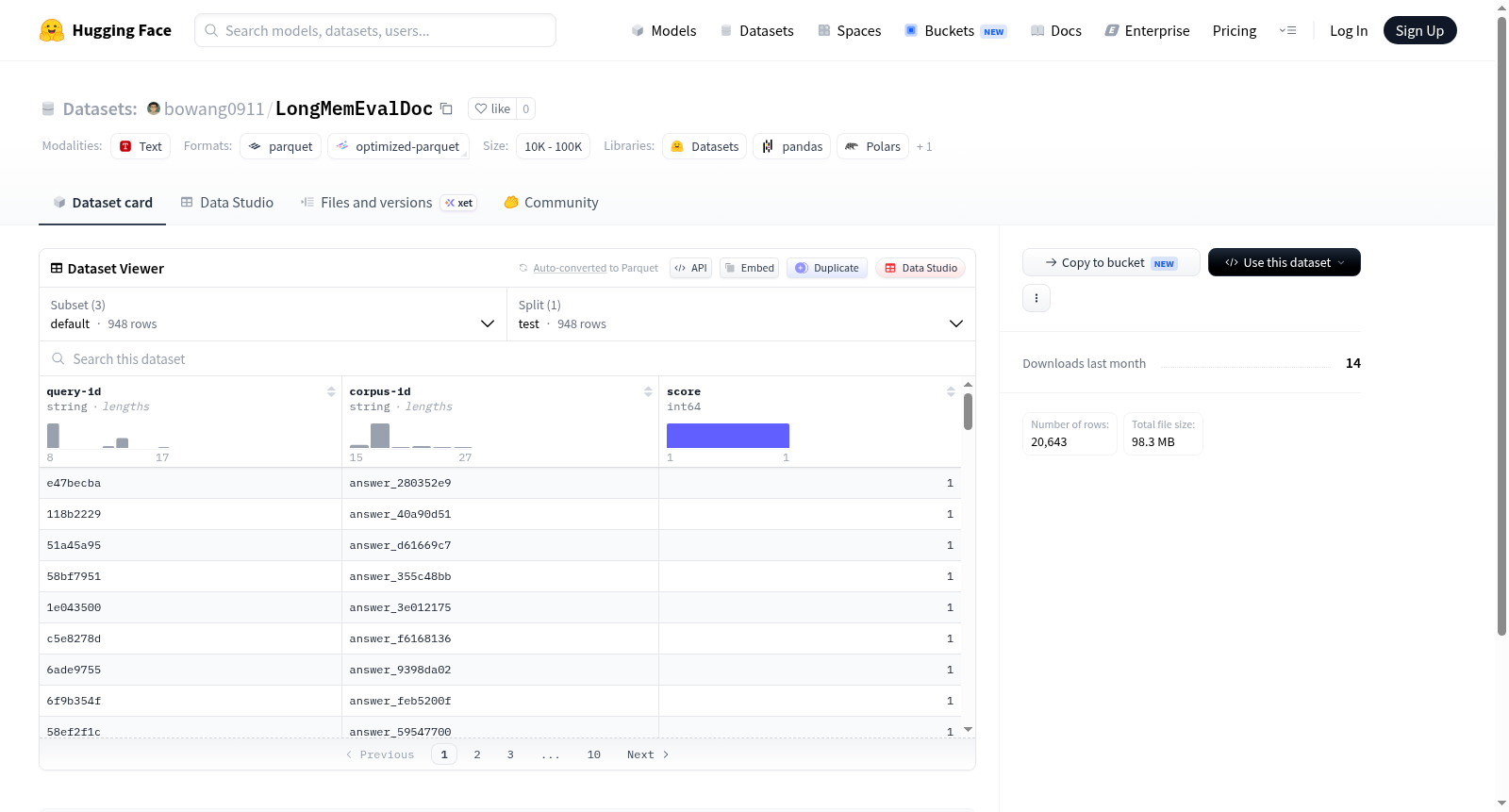Click the cell answer_f6168136
1509x812 pixels.
point(500,638)
